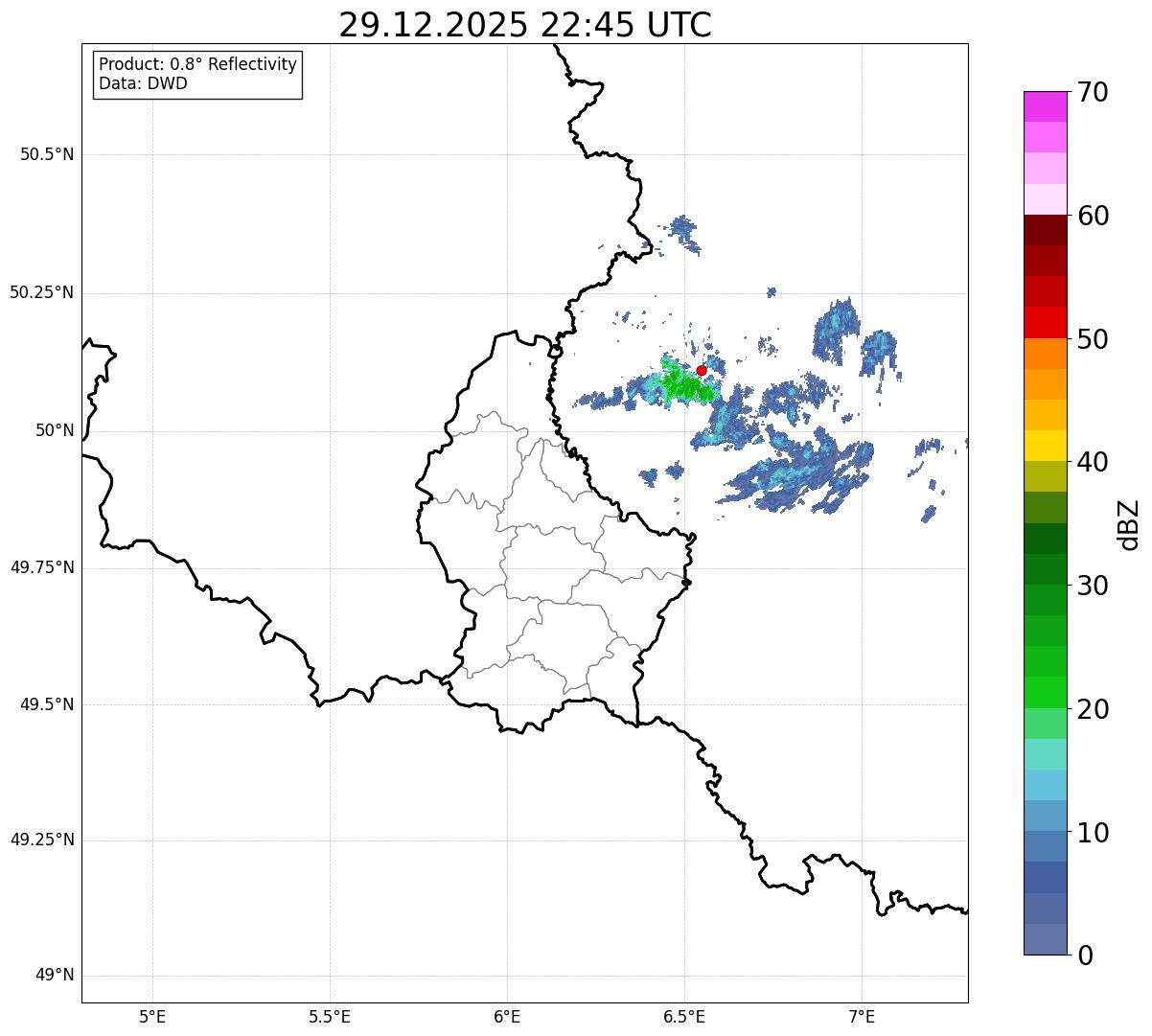The width and height of the screenshot is (1152, 1036).
Task: Pick the bright red swatch just above 50 dBZ
Action: coord(1045,323)
